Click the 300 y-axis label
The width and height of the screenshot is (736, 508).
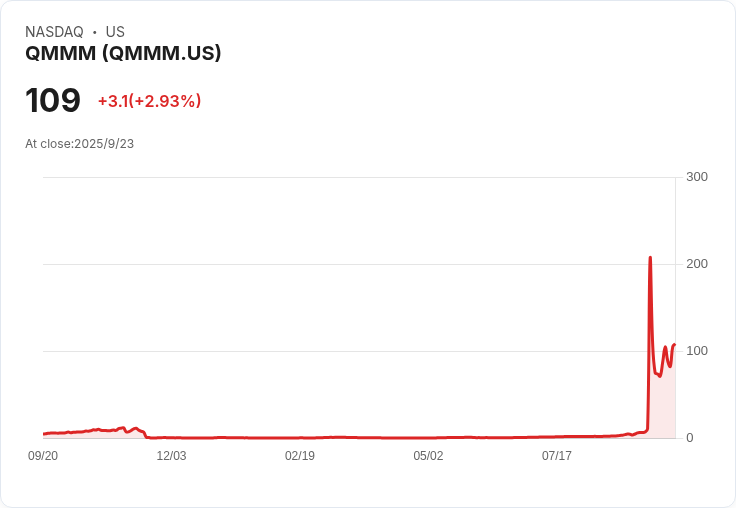tap(697, 177)
